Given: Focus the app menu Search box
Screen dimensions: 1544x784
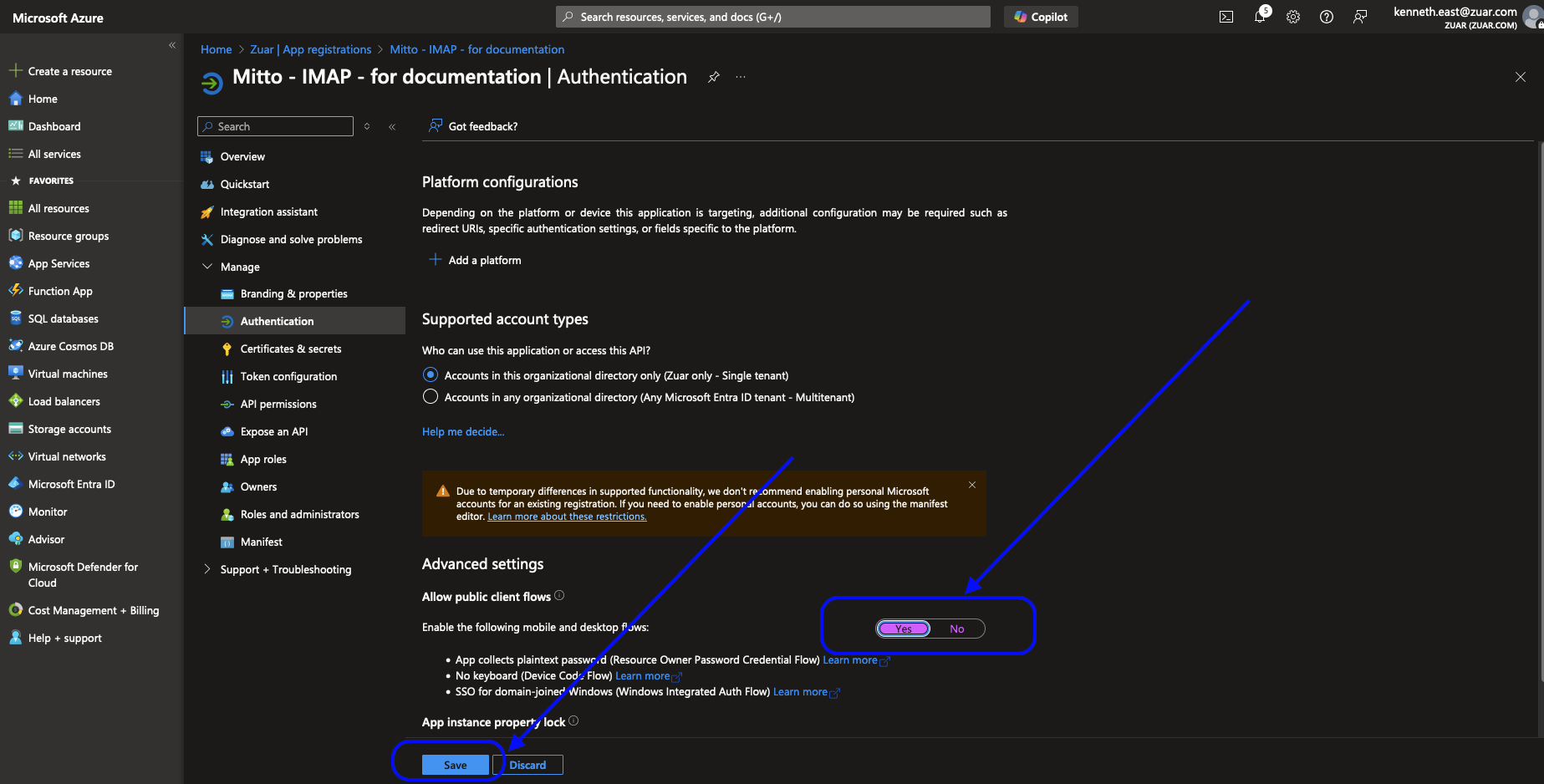Looking at the screenshot, I should 275,126.
